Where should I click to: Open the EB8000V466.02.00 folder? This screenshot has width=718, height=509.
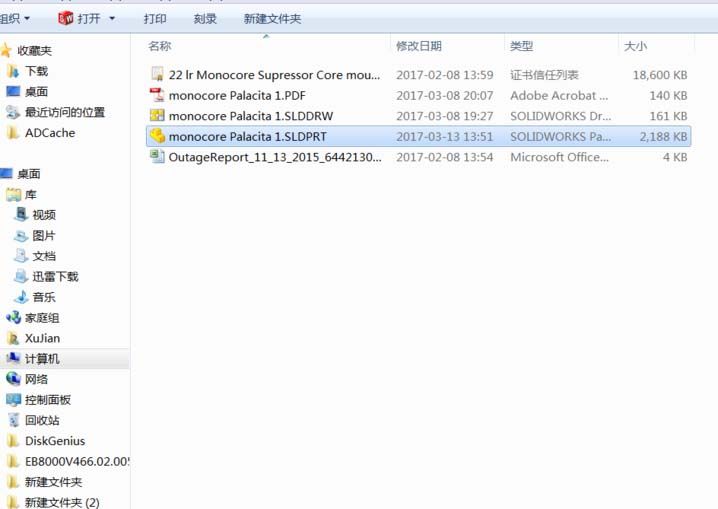click(77, 462)
